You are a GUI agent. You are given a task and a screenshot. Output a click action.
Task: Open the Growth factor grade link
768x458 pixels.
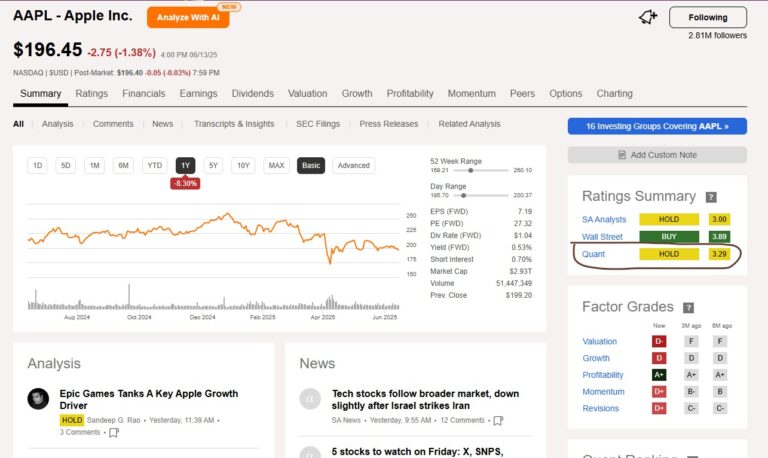coord(596,358)
